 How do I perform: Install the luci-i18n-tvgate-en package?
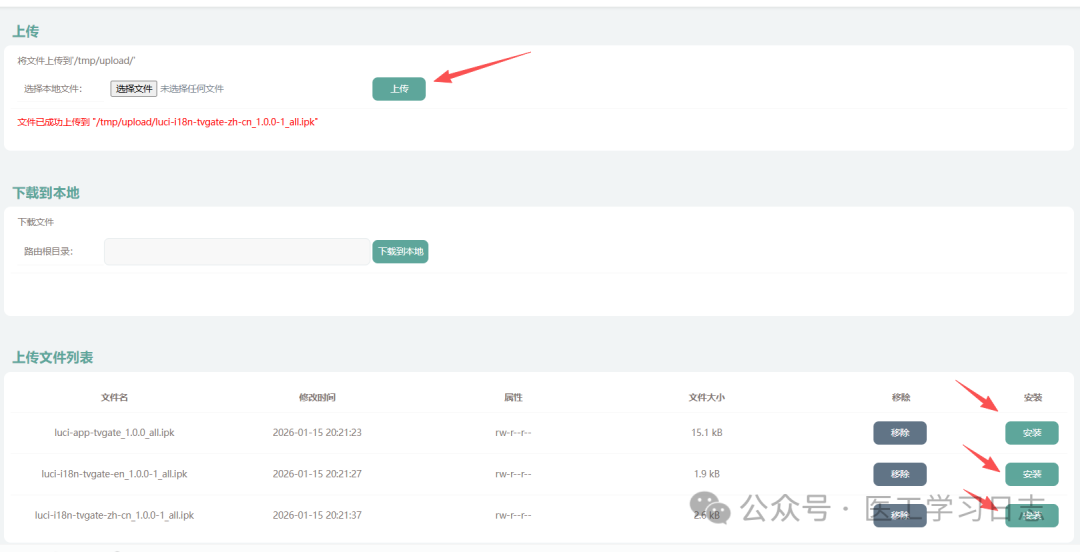point(1031,474)
